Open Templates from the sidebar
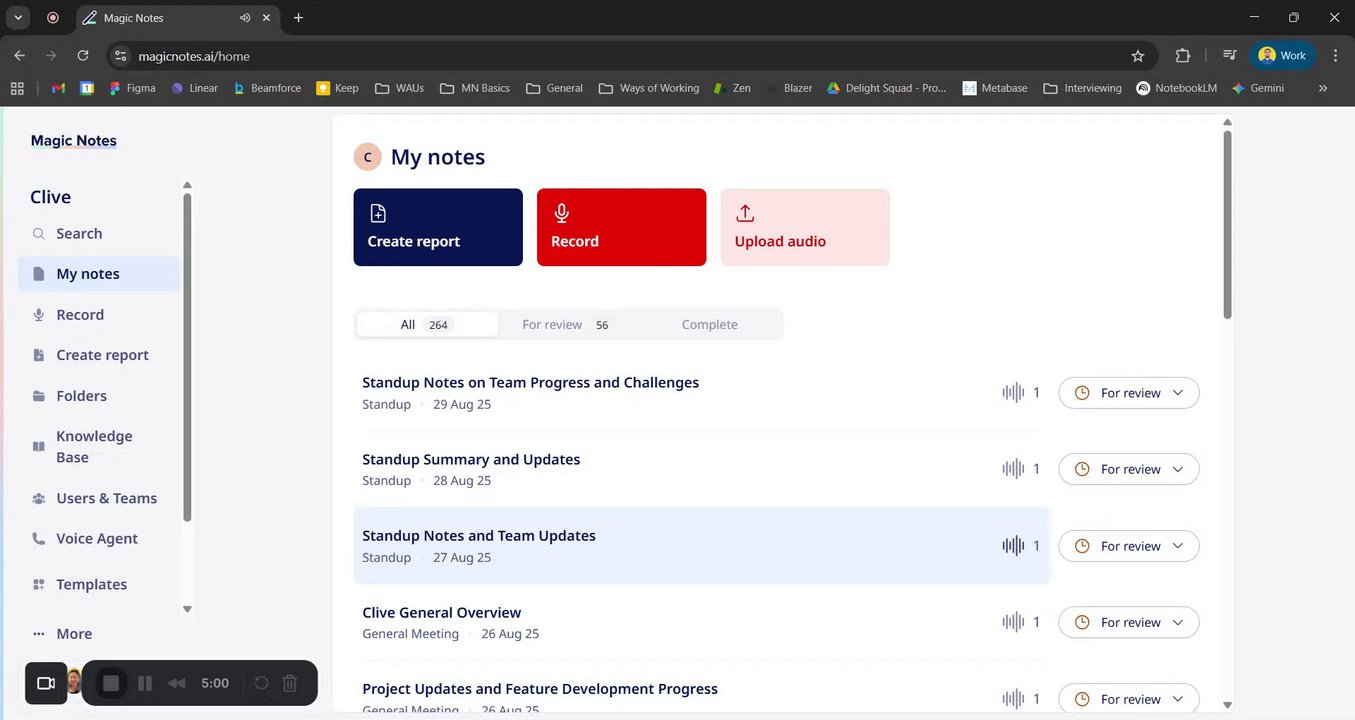 (x=91, y=584)
